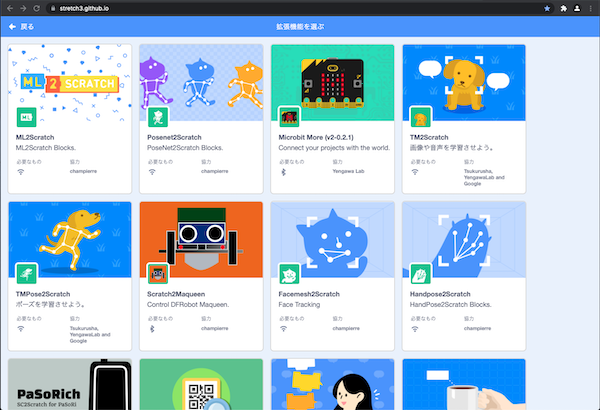Image resolution: width=600 pixels, height=410 pixels.
Task: Select the TMPose2Scratch title text
Action: click(43, 294)
